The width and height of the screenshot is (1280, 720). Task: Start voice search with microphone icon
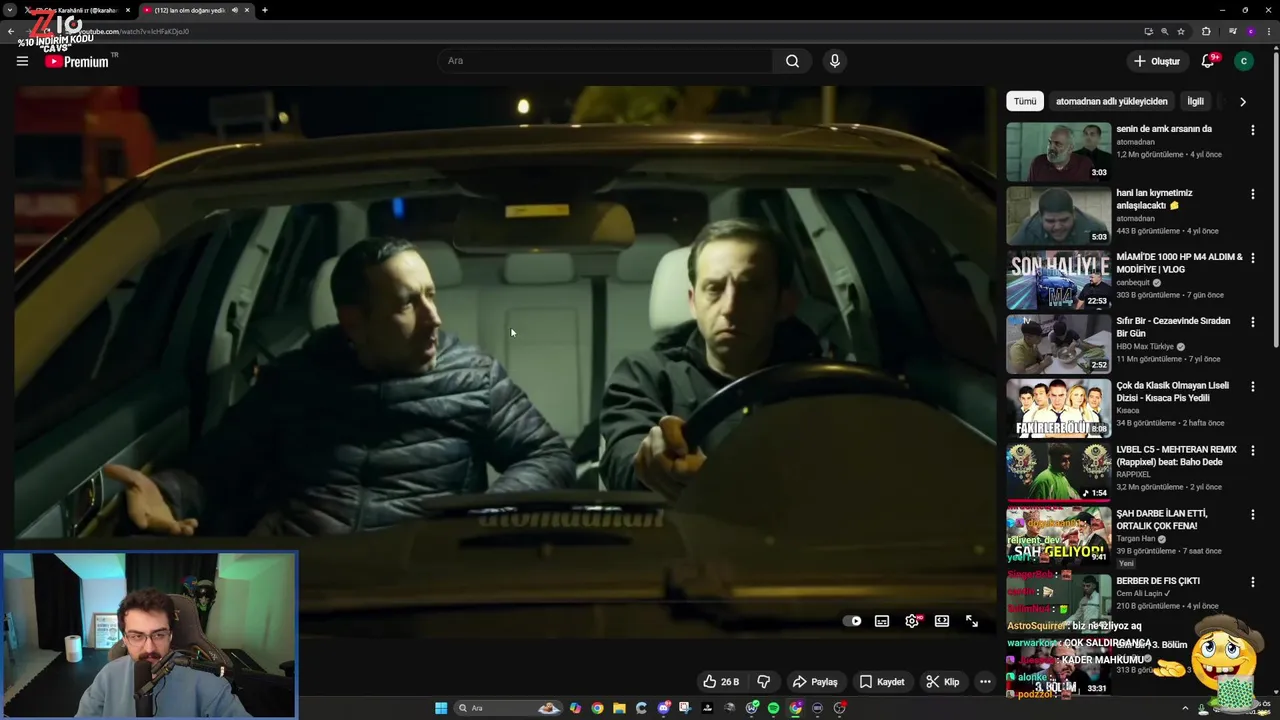click(835, 61)
